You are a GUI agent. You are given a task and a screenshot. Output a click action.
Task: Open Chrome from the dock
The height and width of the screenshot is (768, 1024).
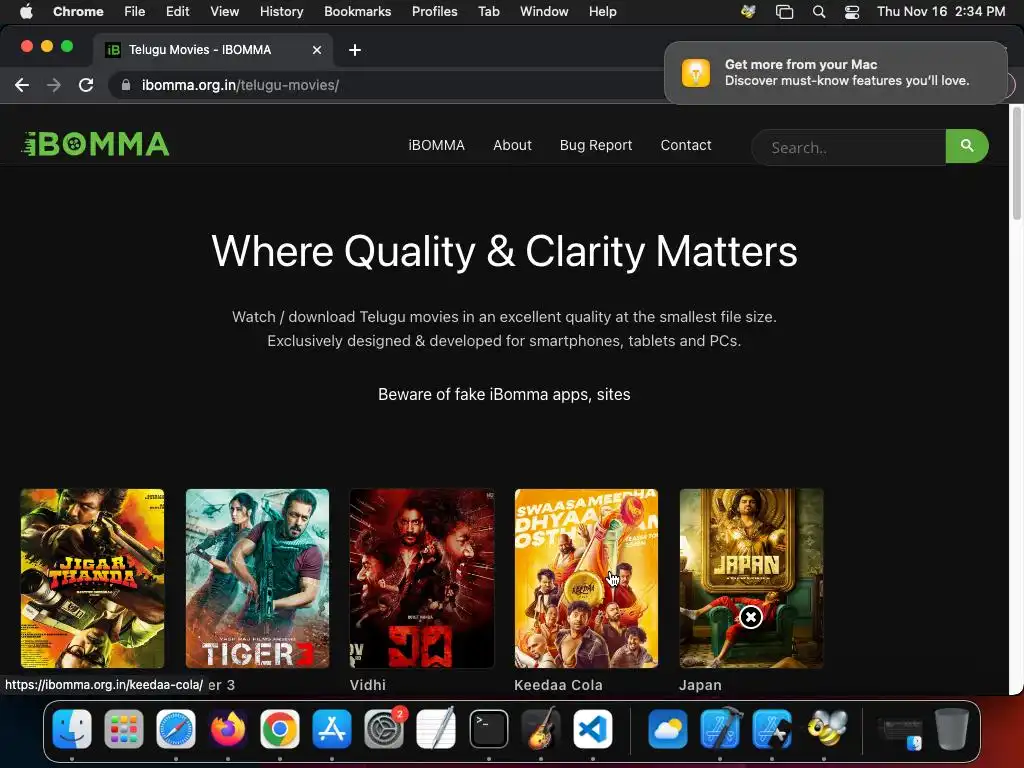pos(280,729)
